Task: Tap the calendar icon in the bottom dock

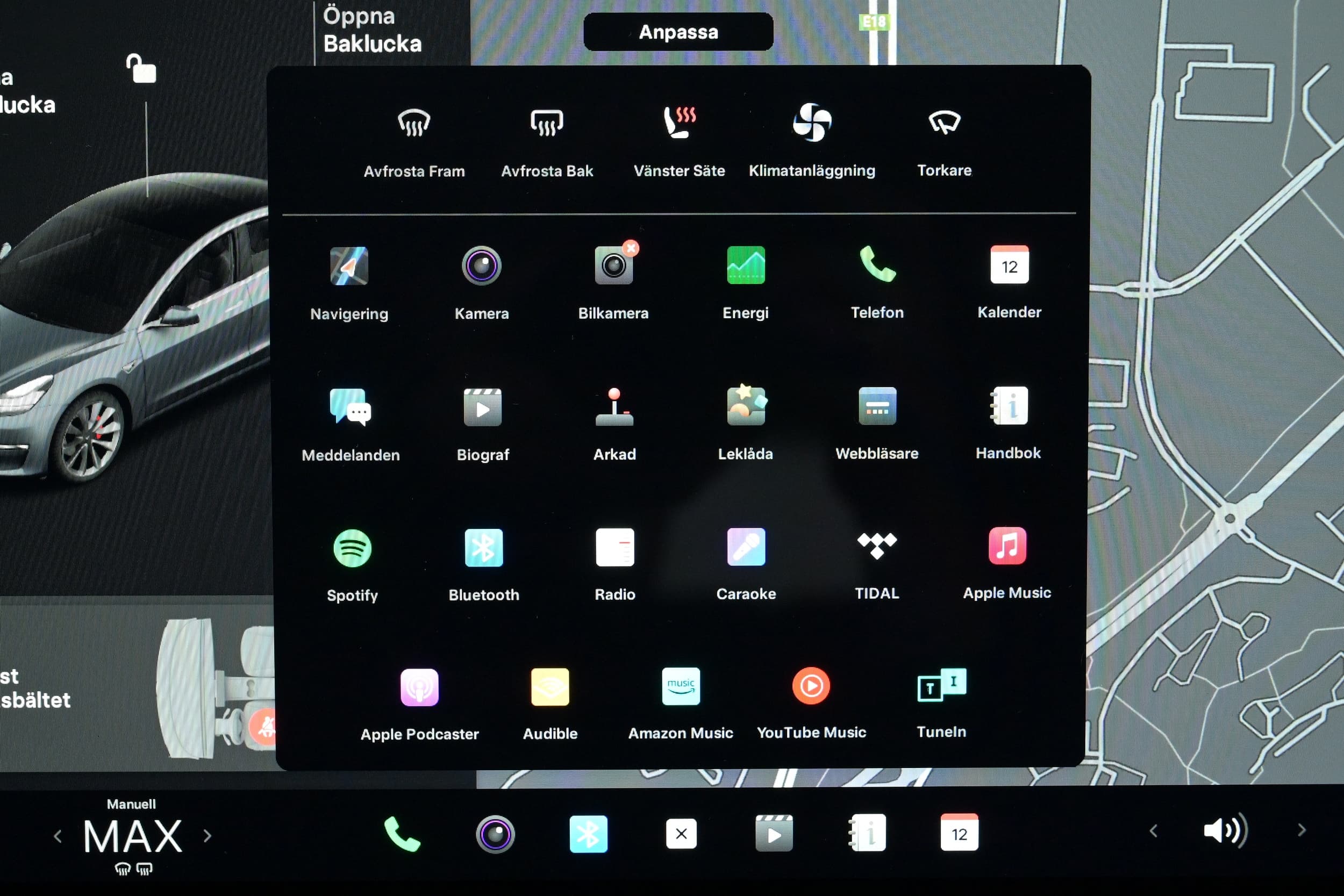Action: [960, 833]
